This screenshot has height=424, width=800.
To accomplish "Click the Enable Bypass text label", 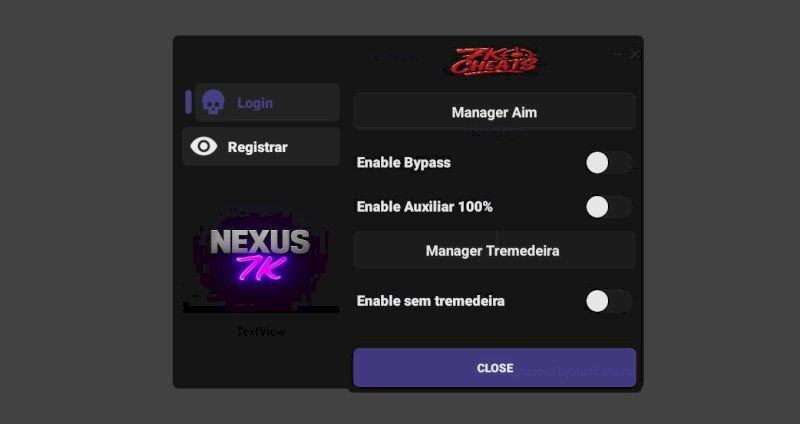I will (404, 163).
